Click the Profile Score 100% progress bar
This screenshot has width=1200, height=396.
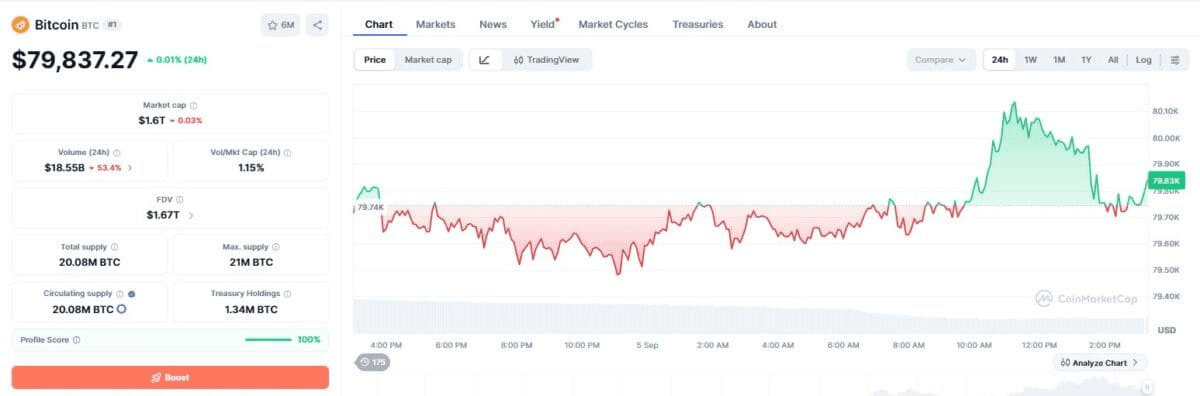tap(268, 340)
